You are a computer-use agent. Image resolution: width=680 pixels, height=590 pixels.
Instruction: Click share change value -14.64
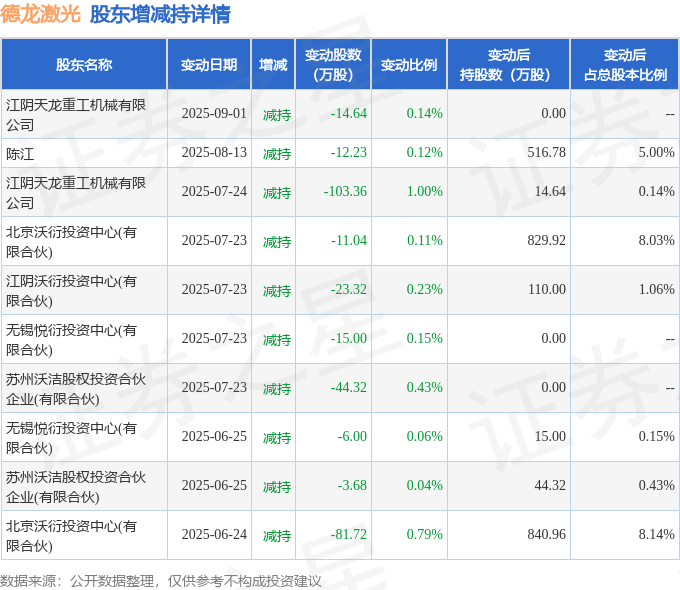click(x=349, y=114)
